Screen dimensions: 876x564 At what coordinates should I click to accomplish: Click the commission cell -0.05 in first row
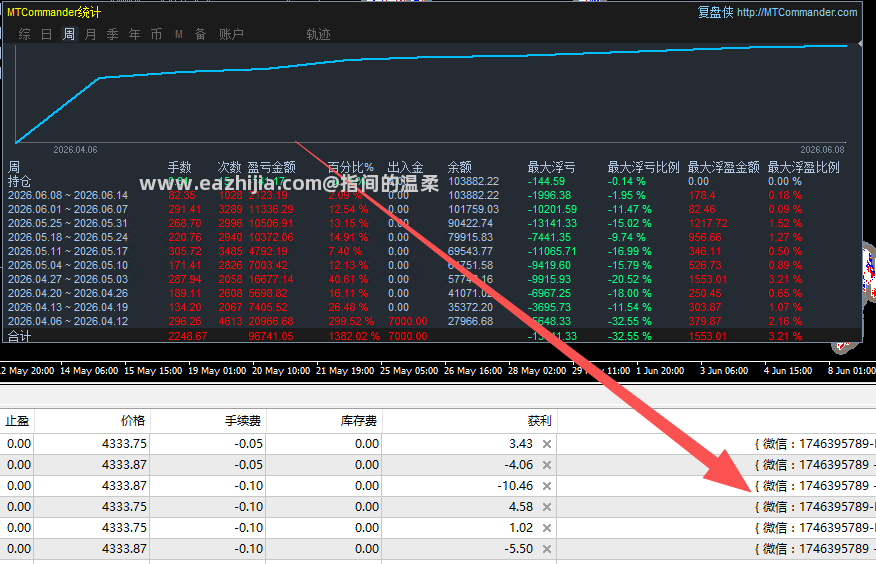pyautogui.click(x=249, y=444)
